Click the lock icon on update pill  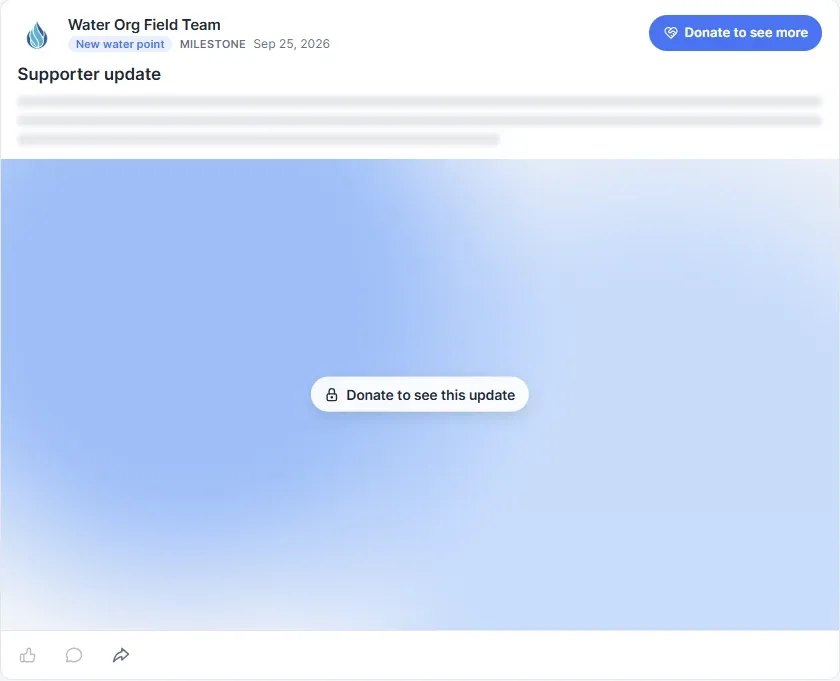point(332,395)
